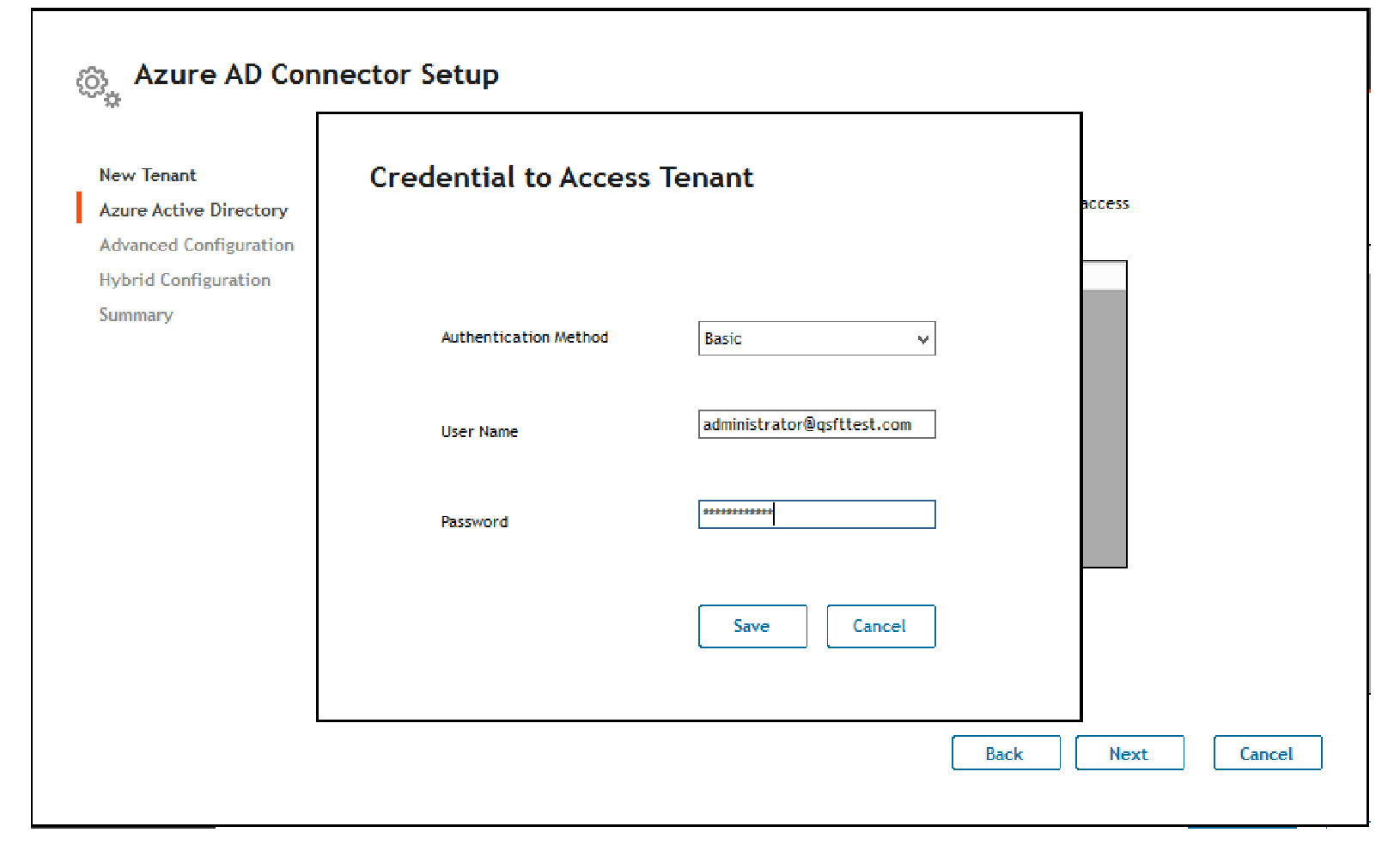The width and height of the screenshot is (1400, 863).
Task: Click the setup gear icon
Action: [98, 87]
